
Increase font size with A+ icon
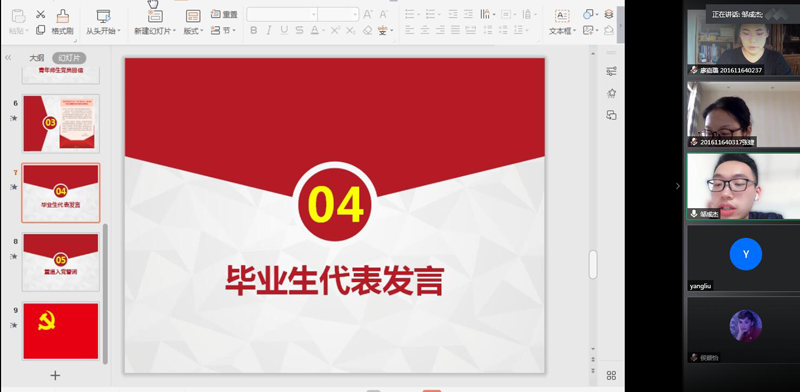pyautogui.click(x=368, y=14)
